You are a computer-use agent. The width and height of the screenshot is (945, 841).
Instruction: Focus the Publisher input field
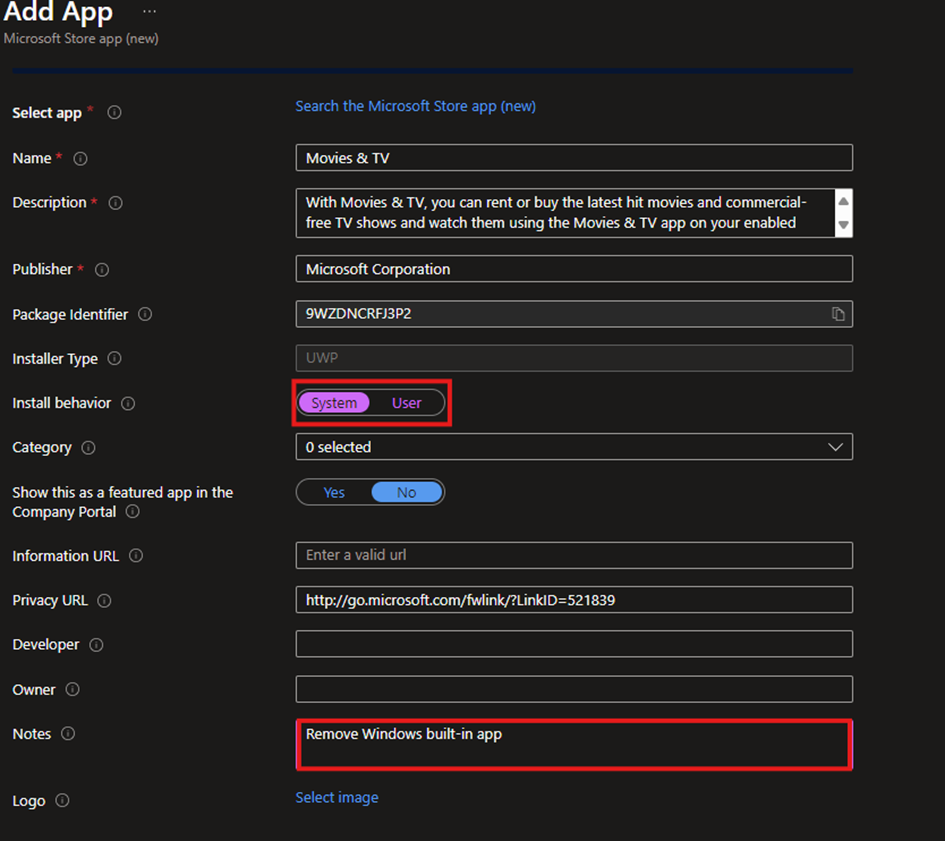574,269
